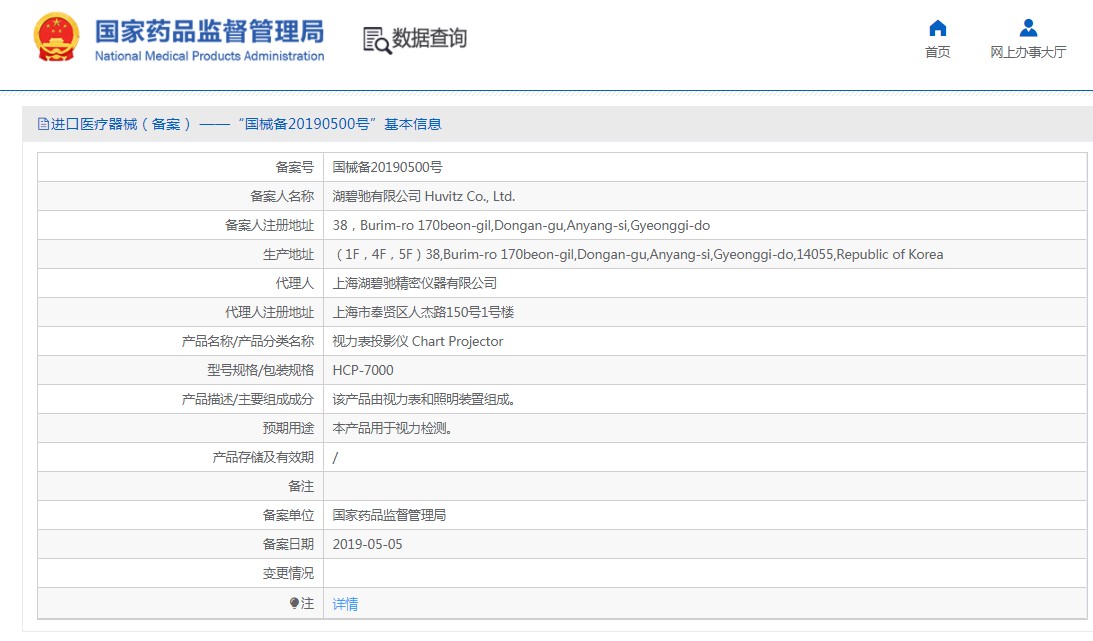Click the 生产地址 label
1093x641 pixels.
point(289,254)
